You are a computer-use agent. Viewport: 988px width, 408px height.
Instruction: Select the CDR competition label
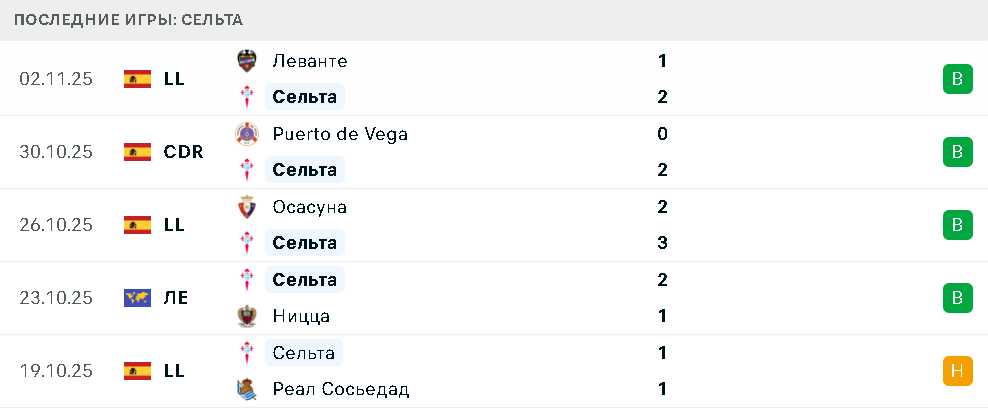pos(183,152)
